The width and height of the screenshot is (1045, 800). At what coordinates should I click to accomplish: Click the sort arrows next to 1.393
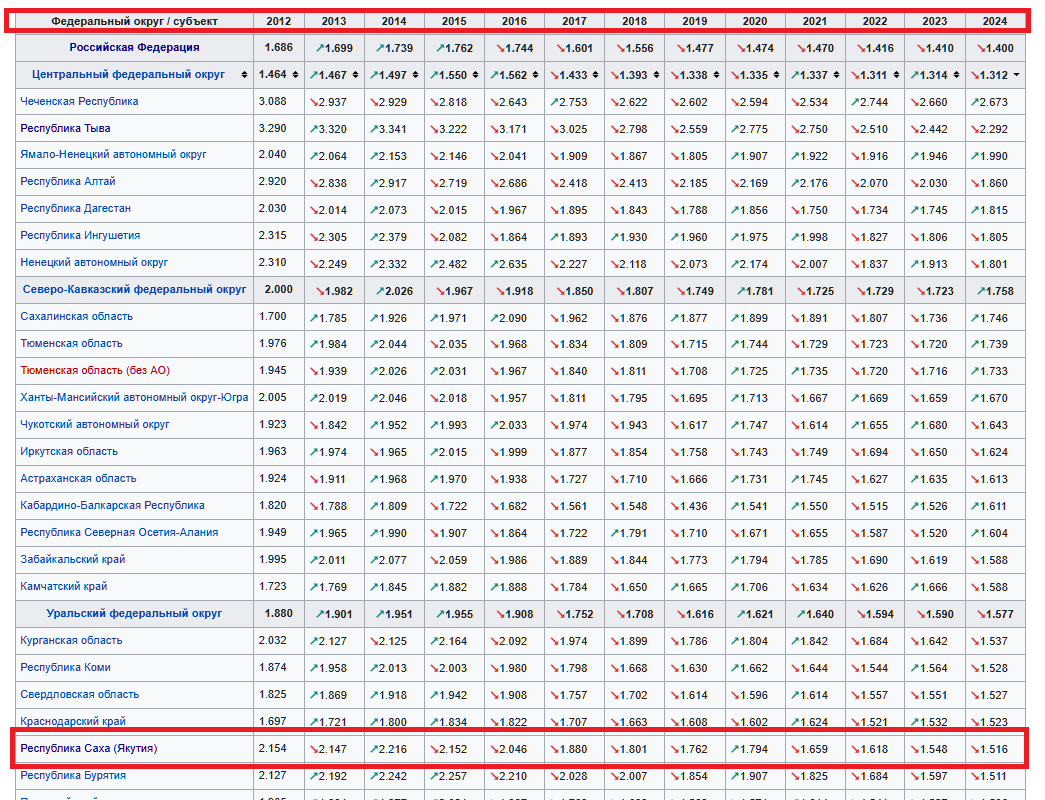pyautogui.click(x=656, y=75)
